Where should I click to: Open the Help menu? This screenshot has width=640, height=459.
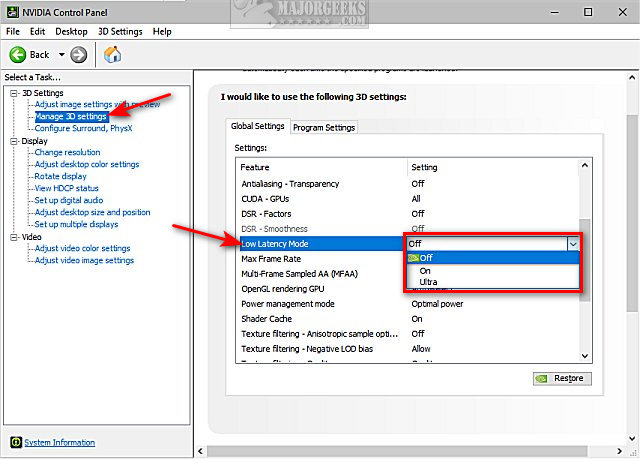pyautogui.click(x=162, y=31)
